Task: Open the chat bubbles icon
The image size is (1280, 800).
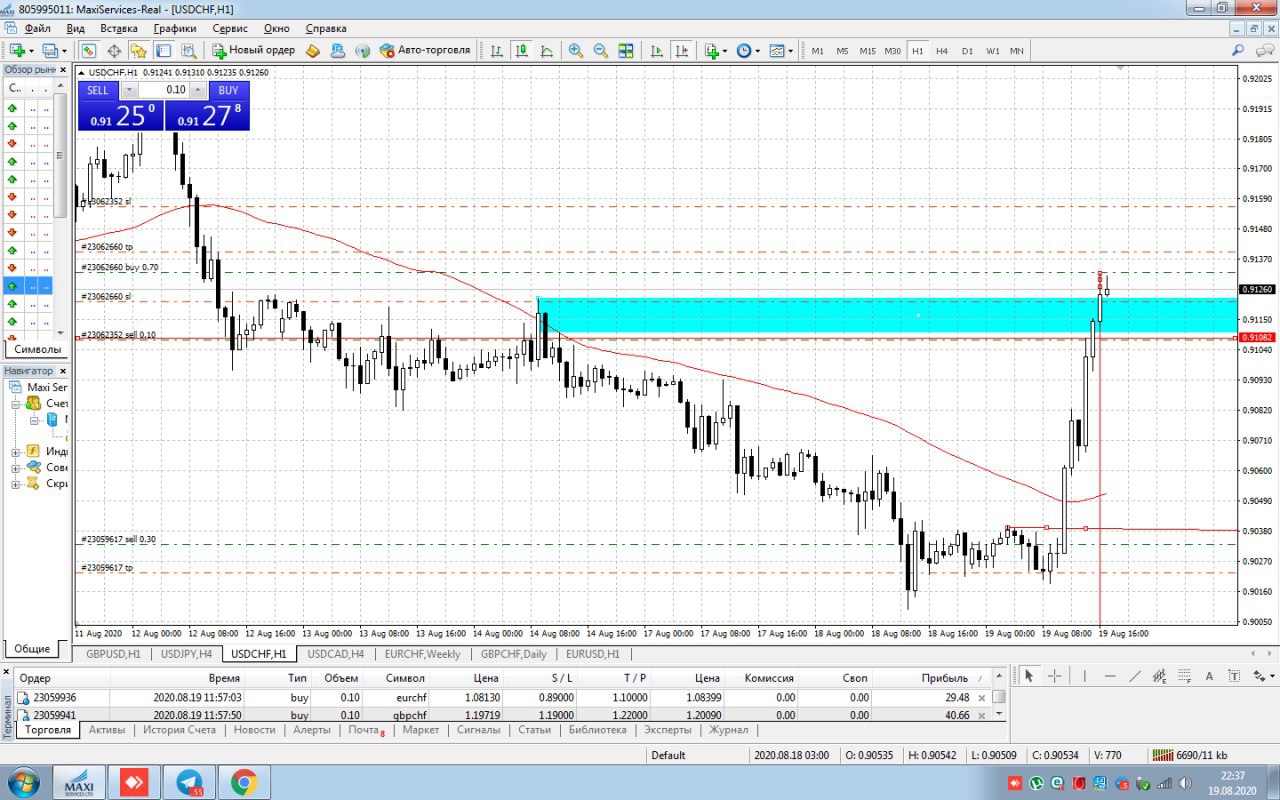Action: pos(1263,50)
